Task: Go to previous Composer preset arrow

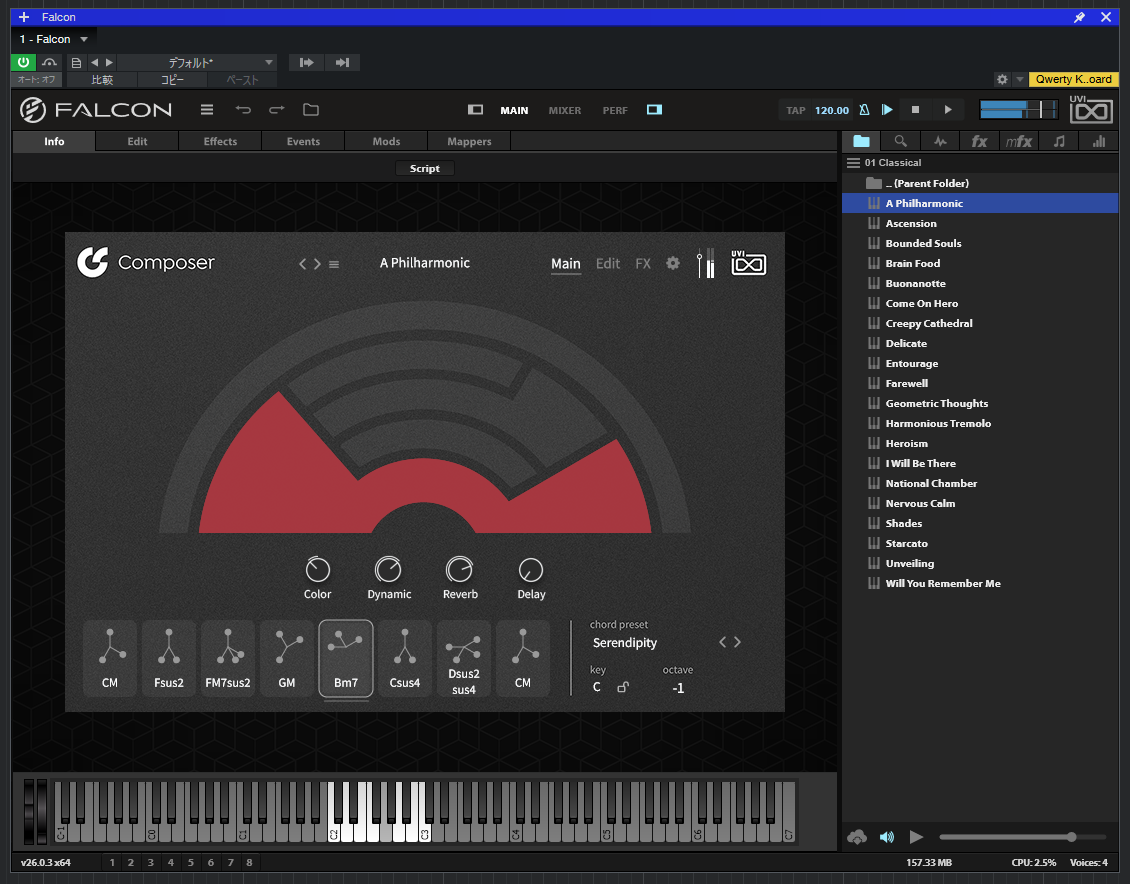Action: (x=303, y=264)
